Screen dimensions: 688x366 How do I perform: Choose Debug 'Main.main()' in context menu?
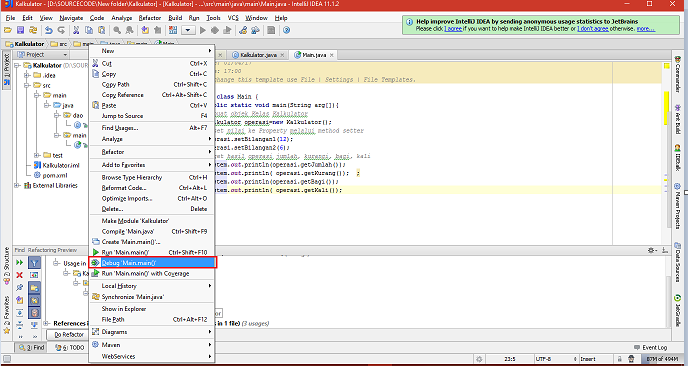152,263
